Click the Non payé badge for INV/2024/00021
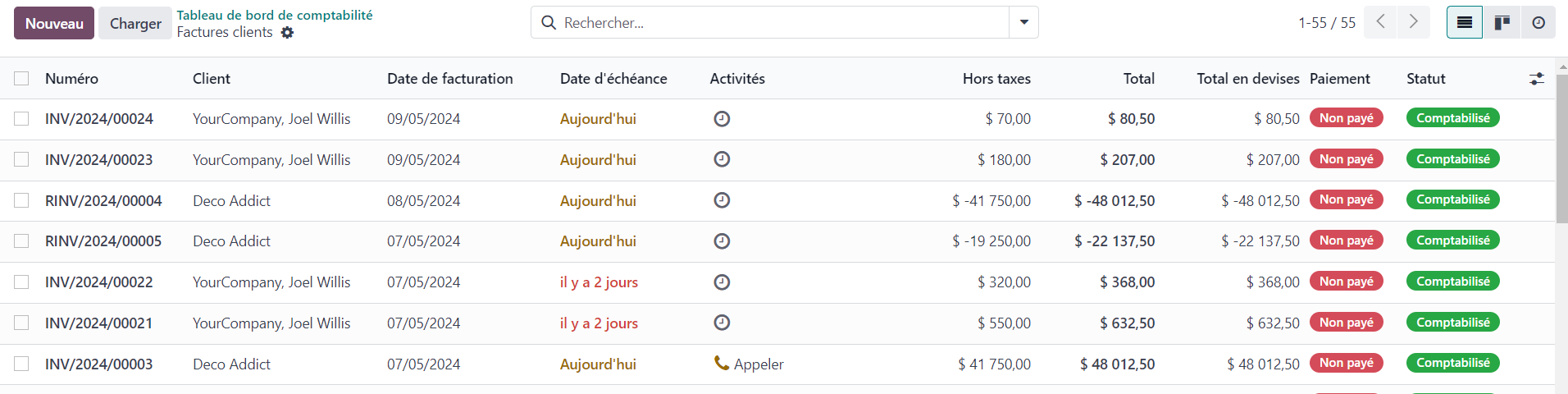This screenshot has width=1568, height=394. point(1347,323)
